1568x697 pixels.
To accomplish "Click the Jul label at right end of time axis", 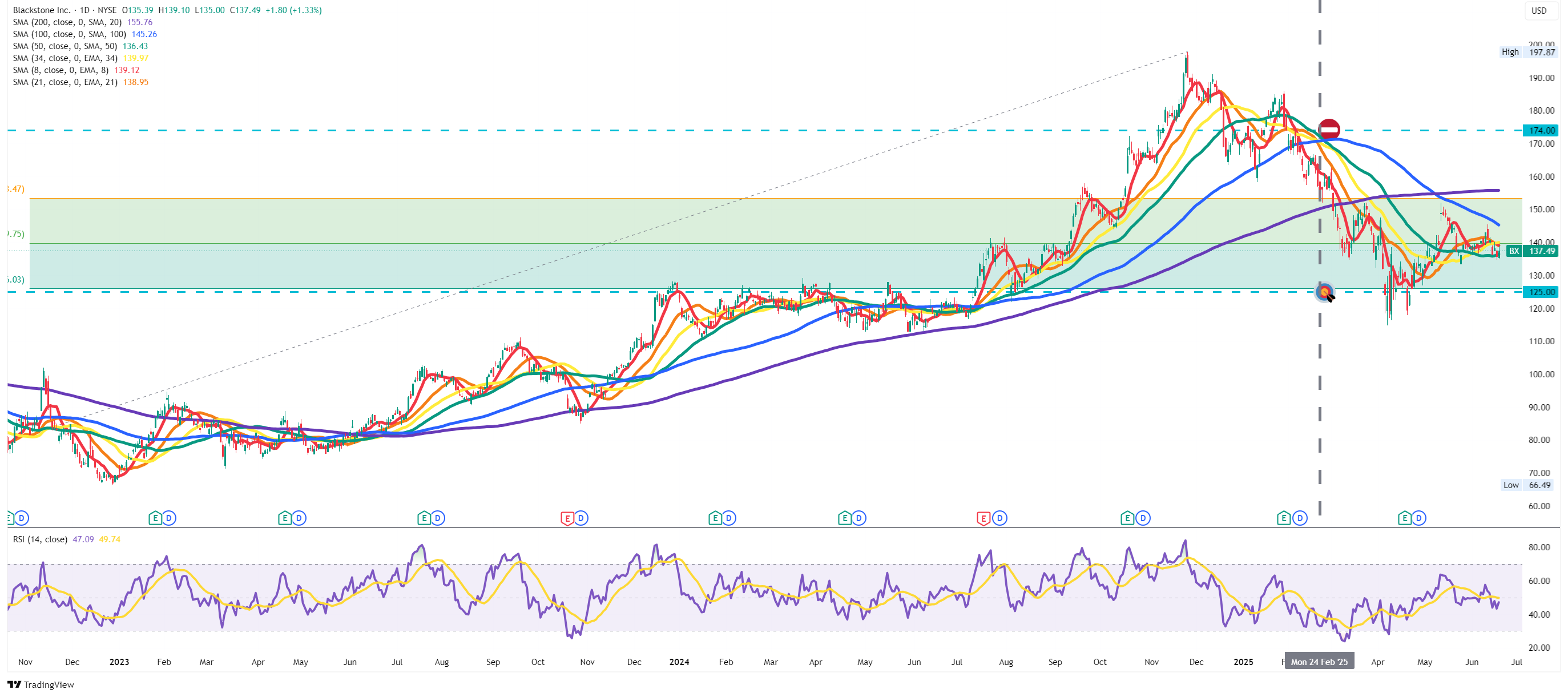I will tap(1516, 662).
